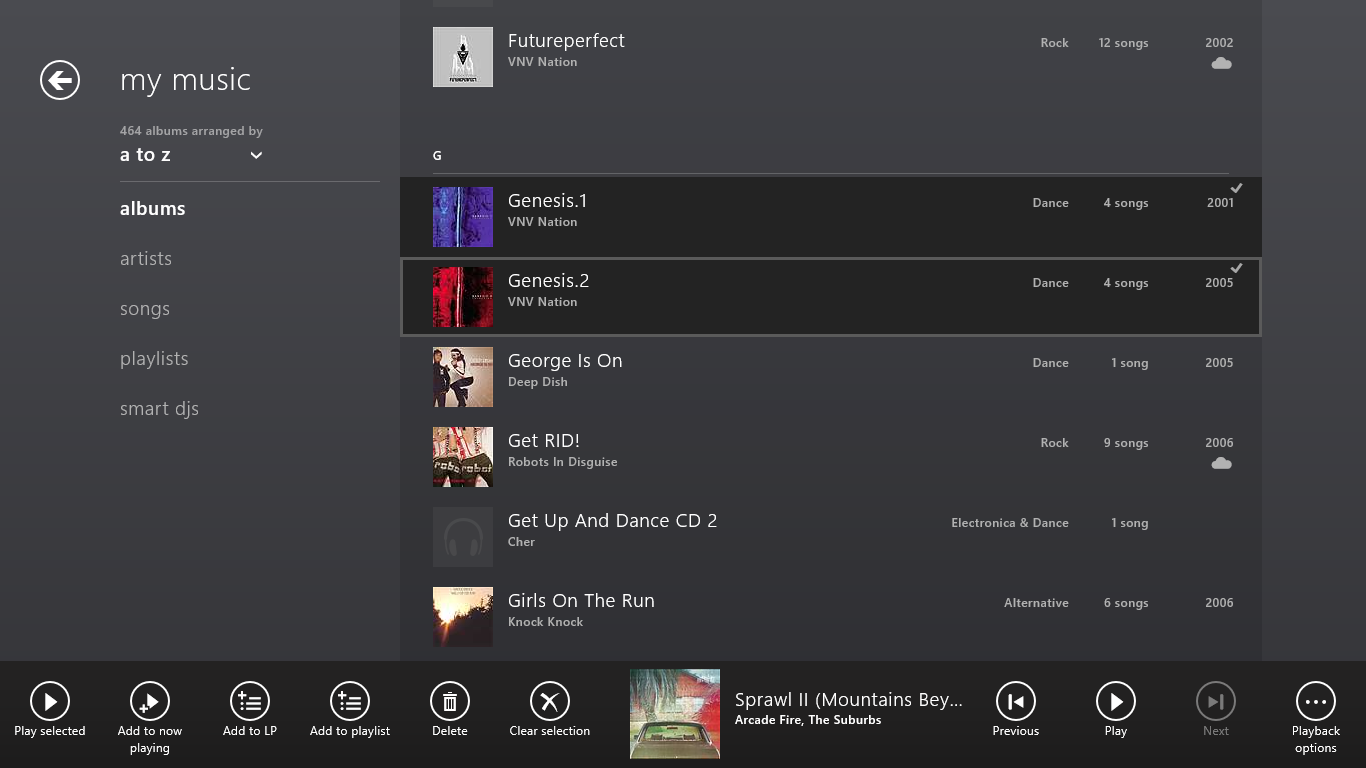This screenshot has width=1366, height=768.
Task: Click the cloud icon on Get RID! row
Action: (x=1221, y=463)
